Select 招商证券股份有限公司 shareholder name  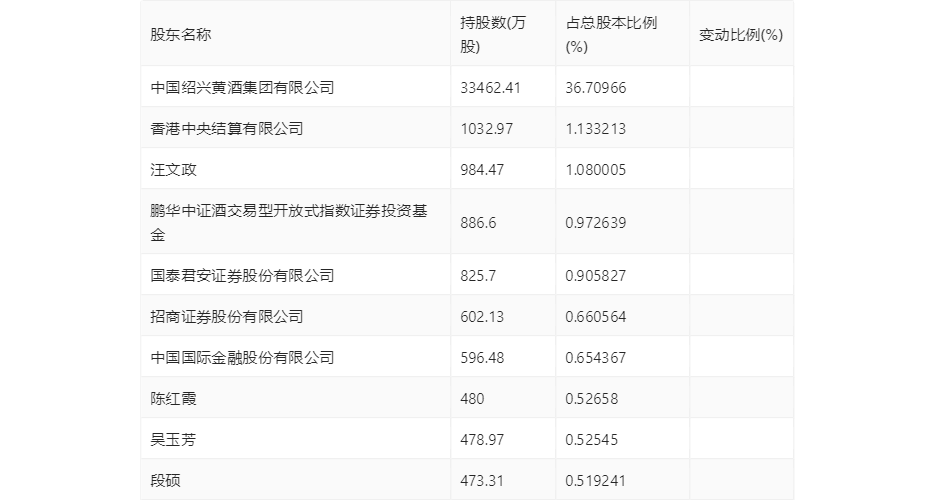[227, 317]
